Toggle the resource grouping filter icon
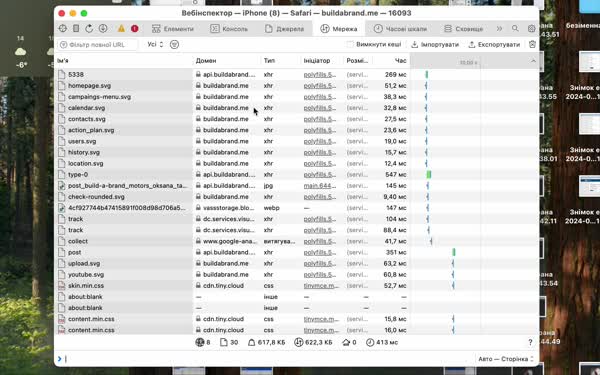The image size is (600, 375). 174,44
